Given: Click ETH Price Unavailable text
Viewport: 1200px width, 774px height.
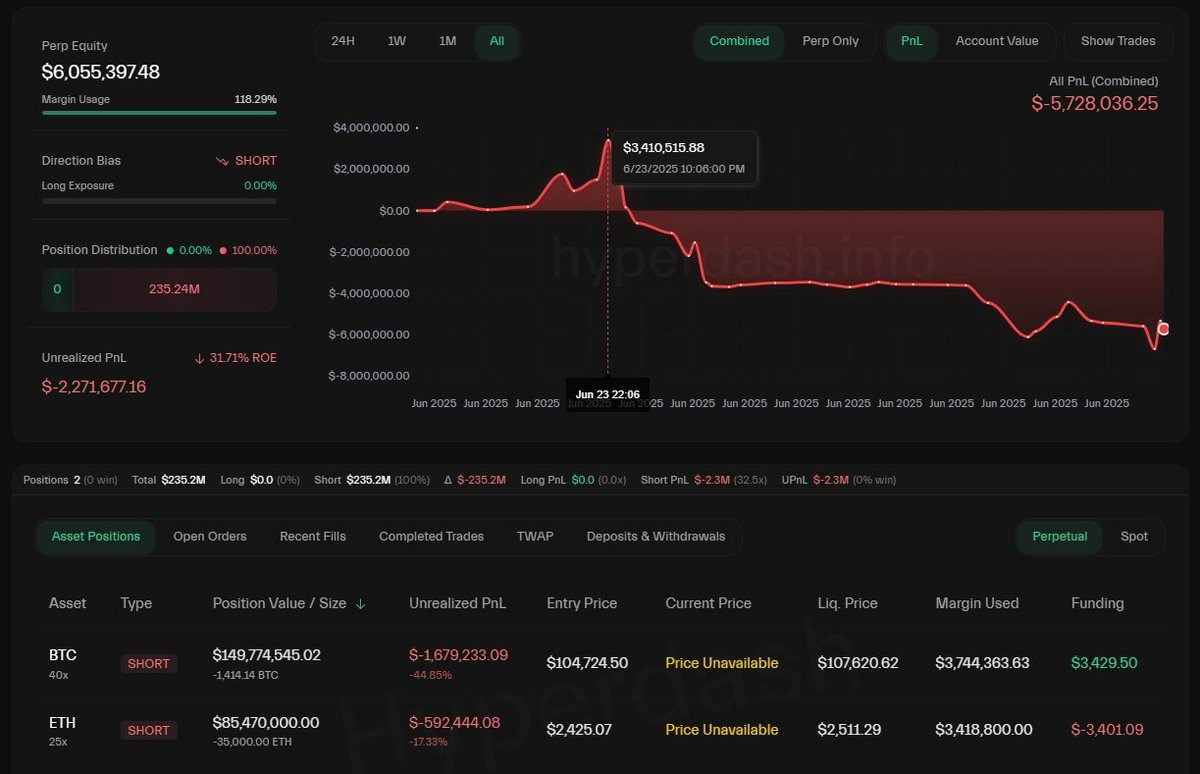Looking at the screenshot, I should pos(722,730).
